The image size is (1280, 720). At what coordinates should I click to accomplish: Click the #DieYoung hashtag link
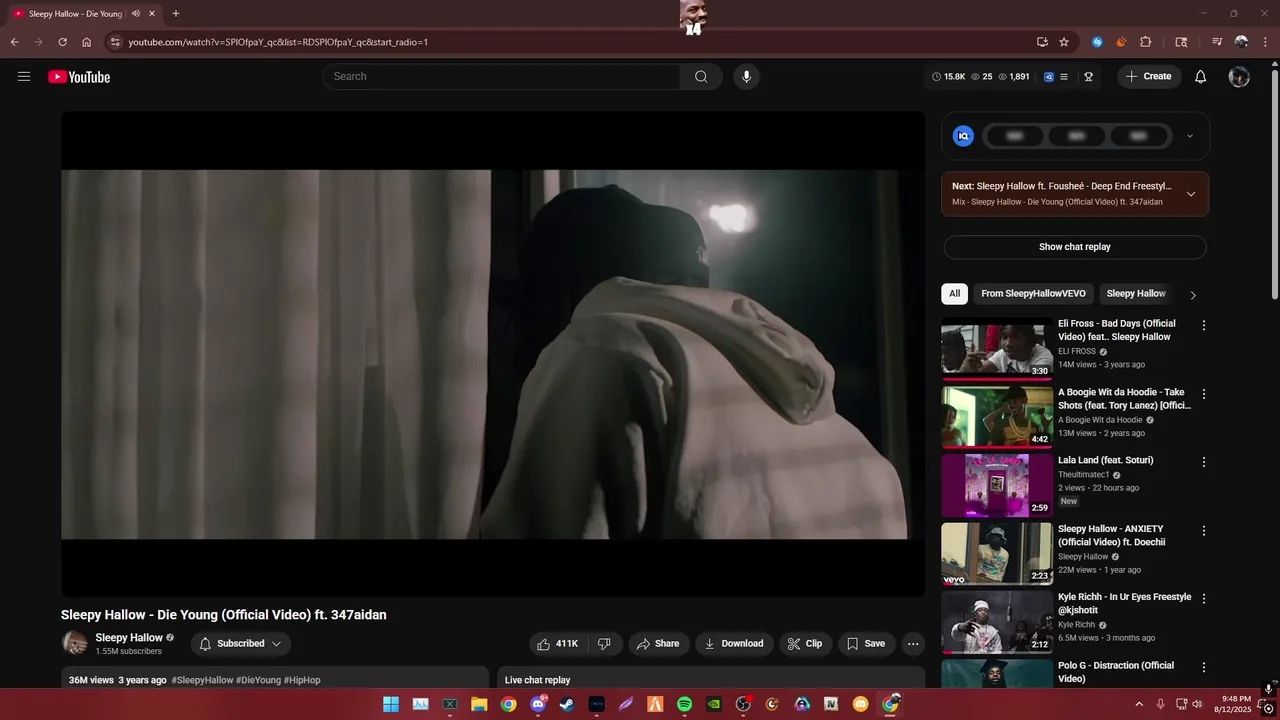[x=259, y=680]
